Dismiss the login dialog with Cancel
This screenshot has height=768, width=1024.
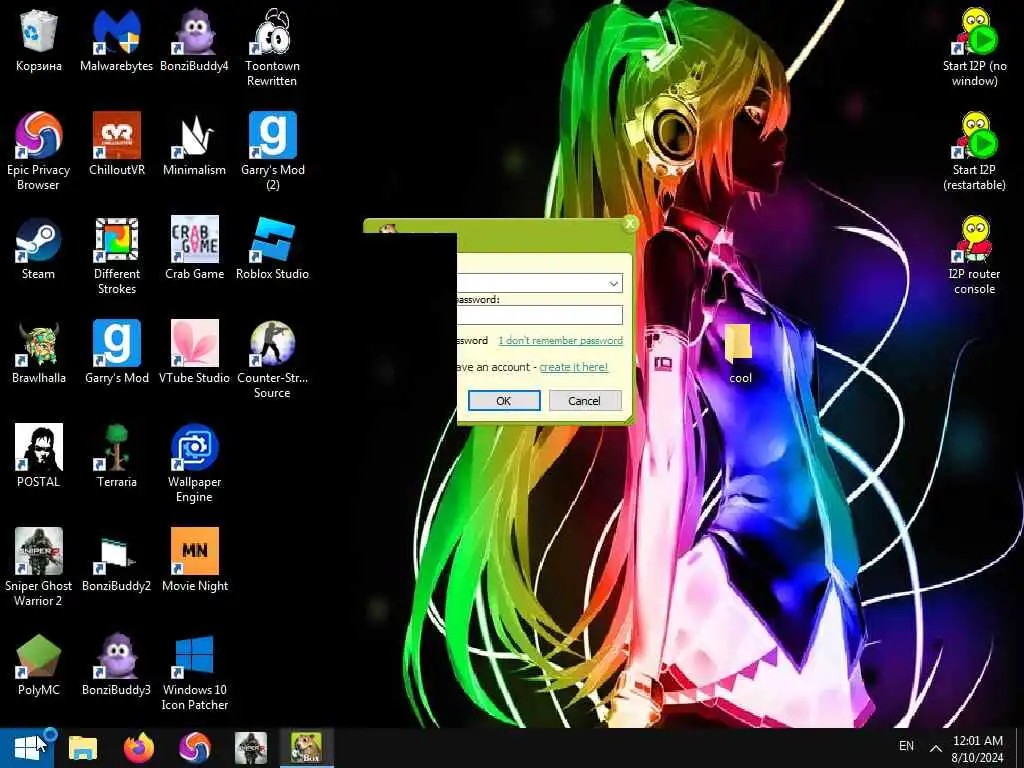pyautogui.click(x=584, y=401)
